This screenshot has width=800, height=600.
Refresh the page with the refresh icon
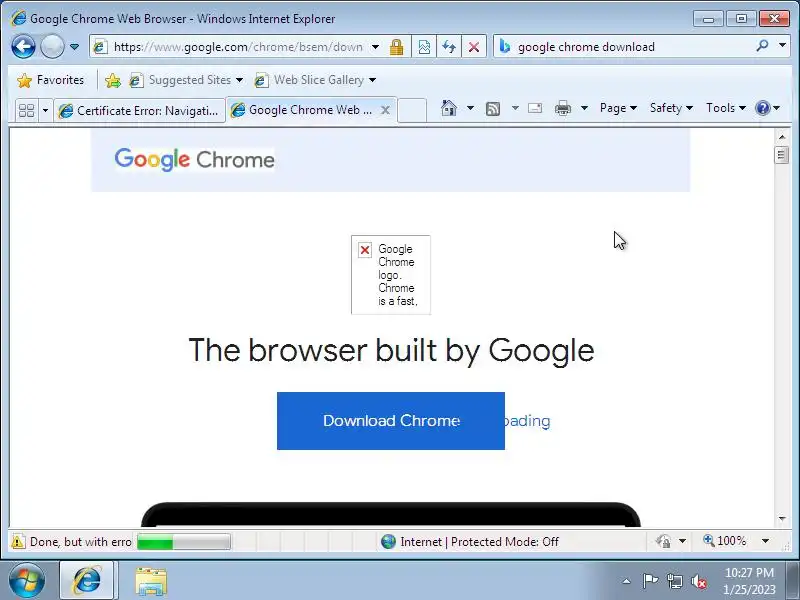coord(449,47)
